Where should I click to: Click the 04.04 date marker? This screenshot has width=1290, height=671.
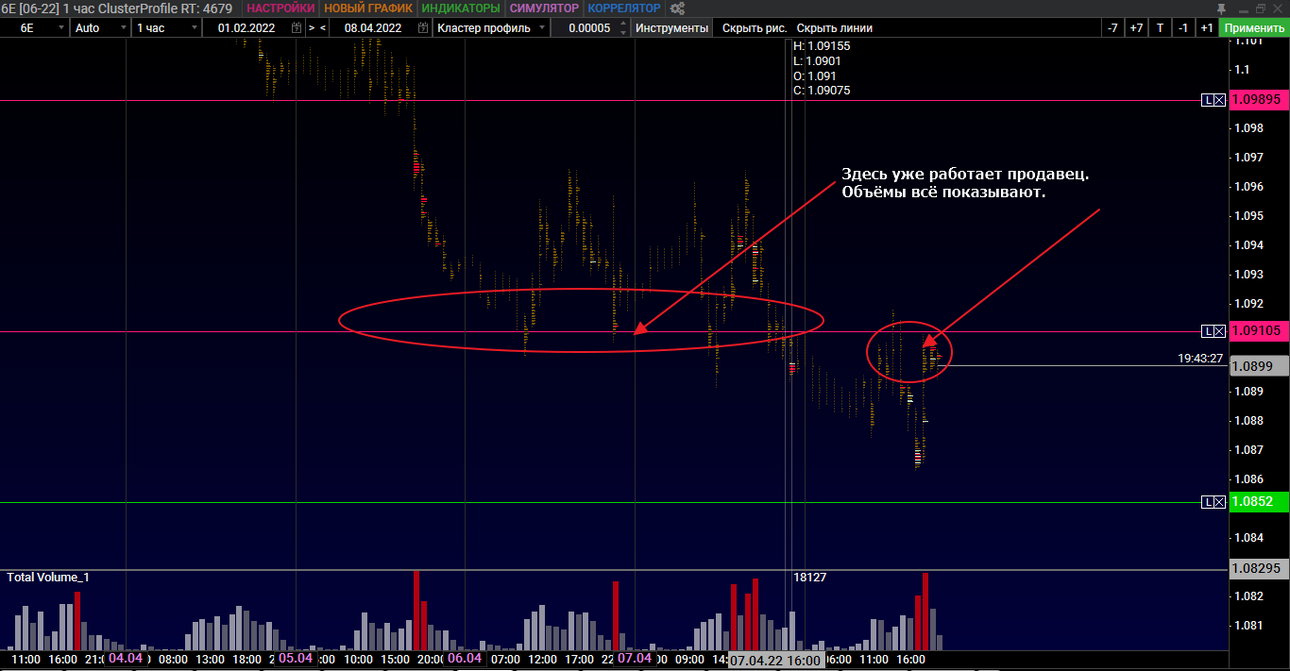click(x=125, y=659)
